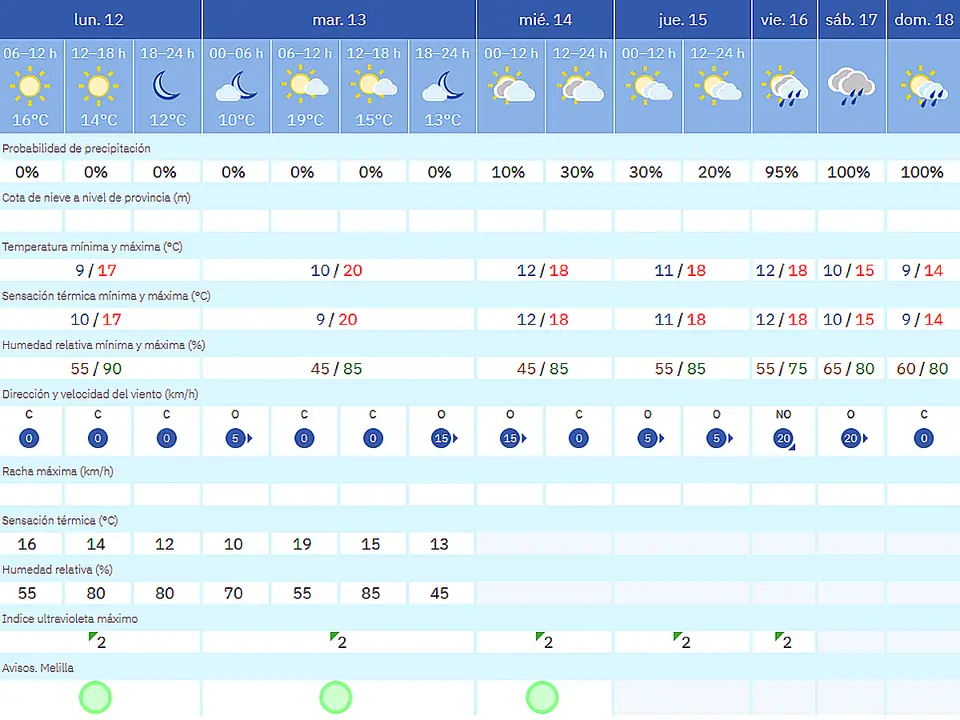Click the 'Probabilidad de precipitación' row label

click(x=77, y=148)
